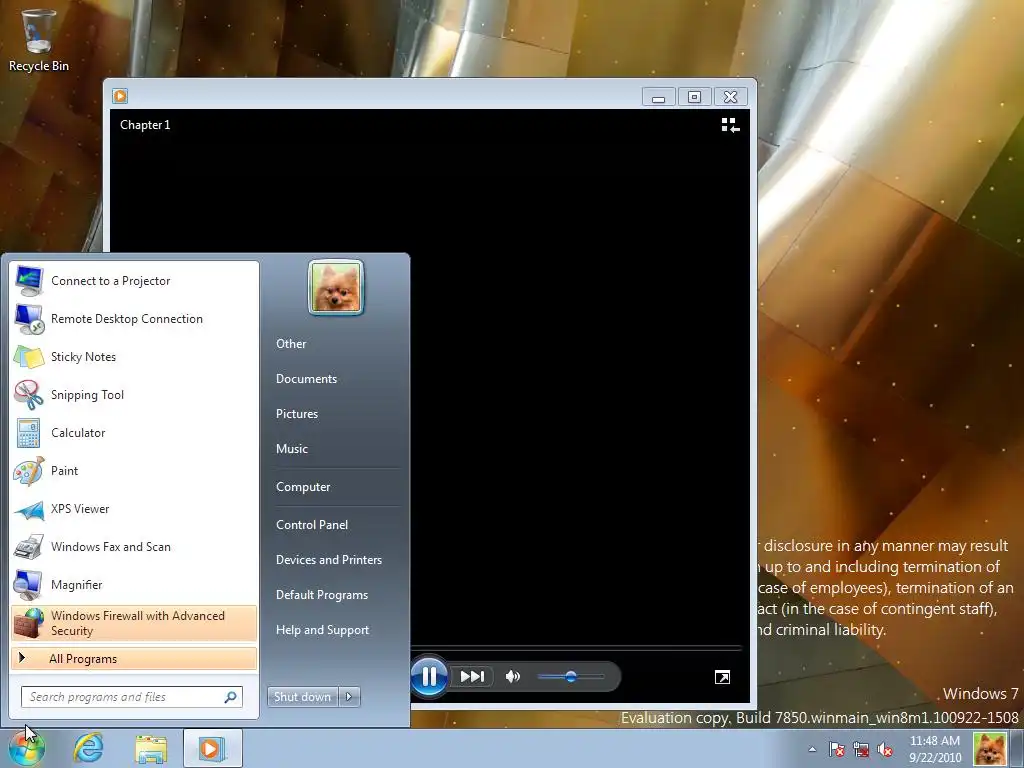Screen dimensions: 1024x768
Task: Skip to next track in Media Player
Action: click(x=473, y=677)
